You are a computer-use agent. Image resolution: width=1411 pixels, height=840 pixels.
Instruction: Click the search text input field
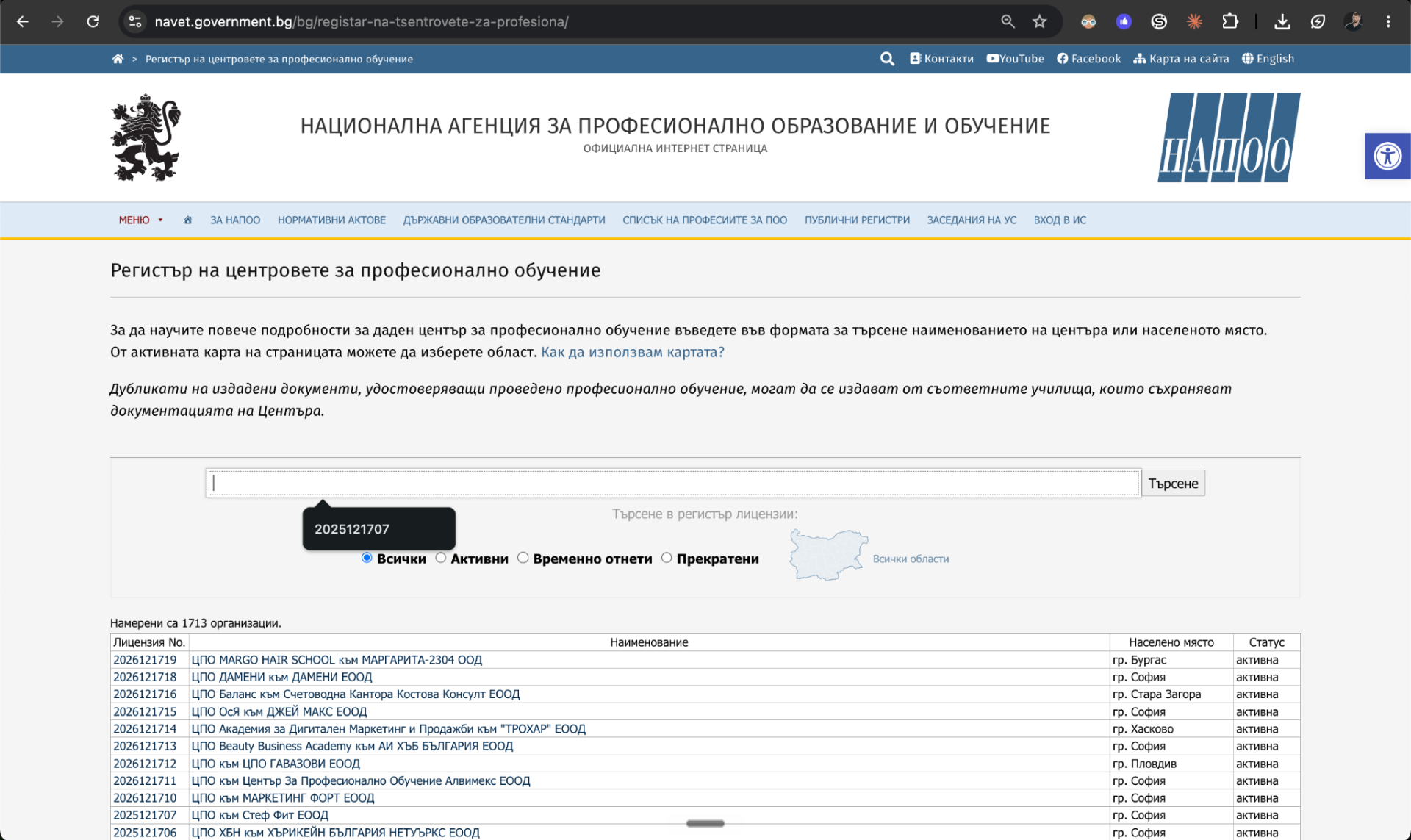pos(673,483)
